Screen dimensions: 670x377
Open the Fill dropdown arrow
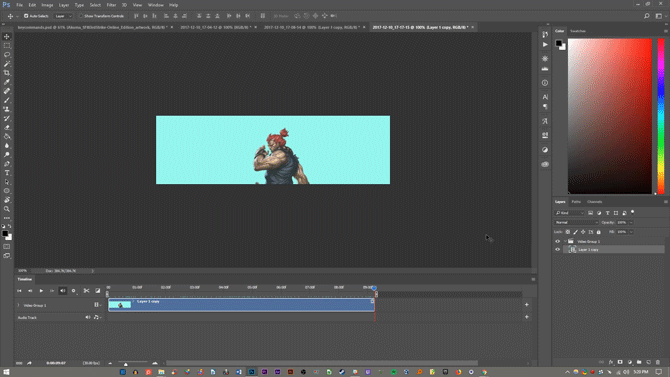coord(631,232)
